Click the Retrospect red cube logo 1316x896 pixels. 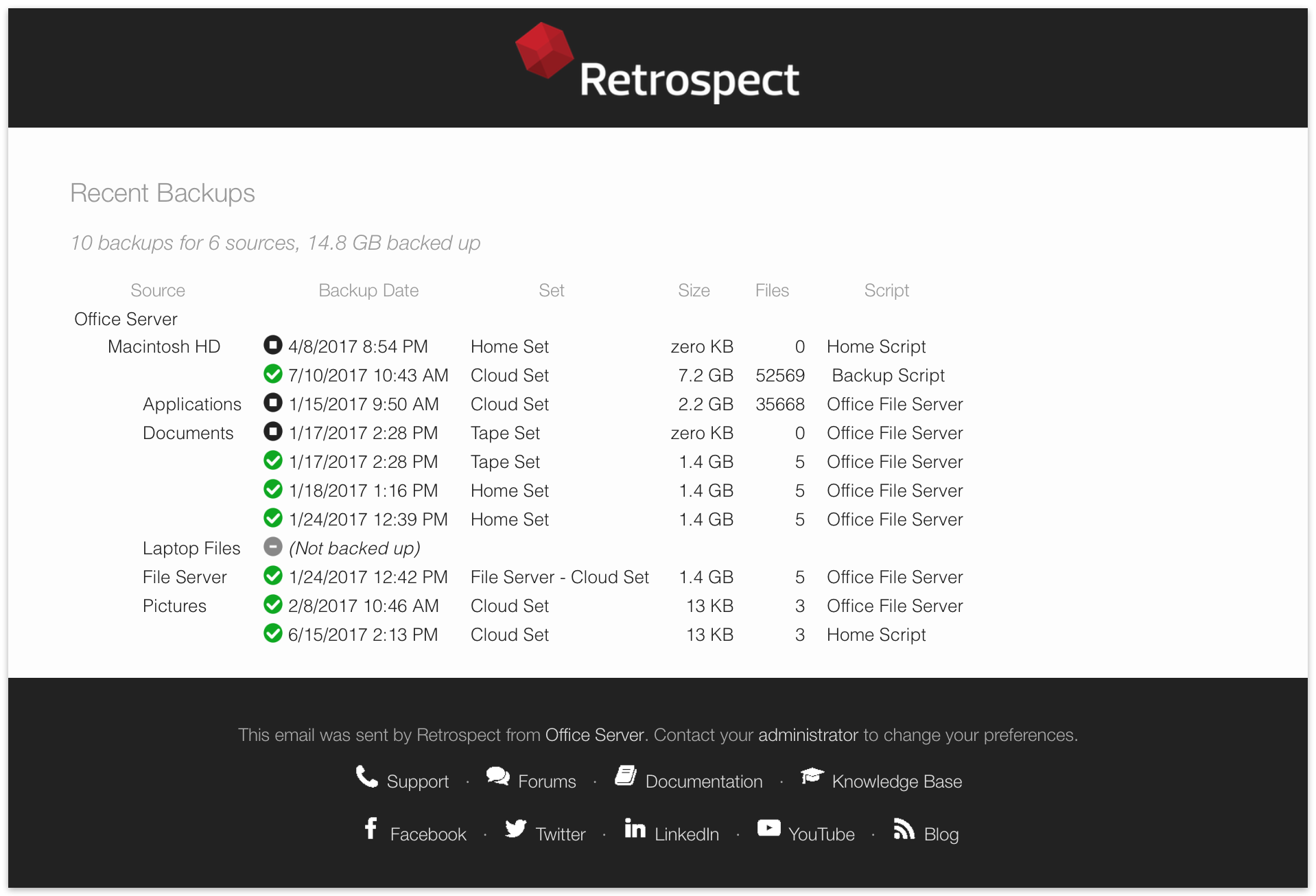point(544,50)
